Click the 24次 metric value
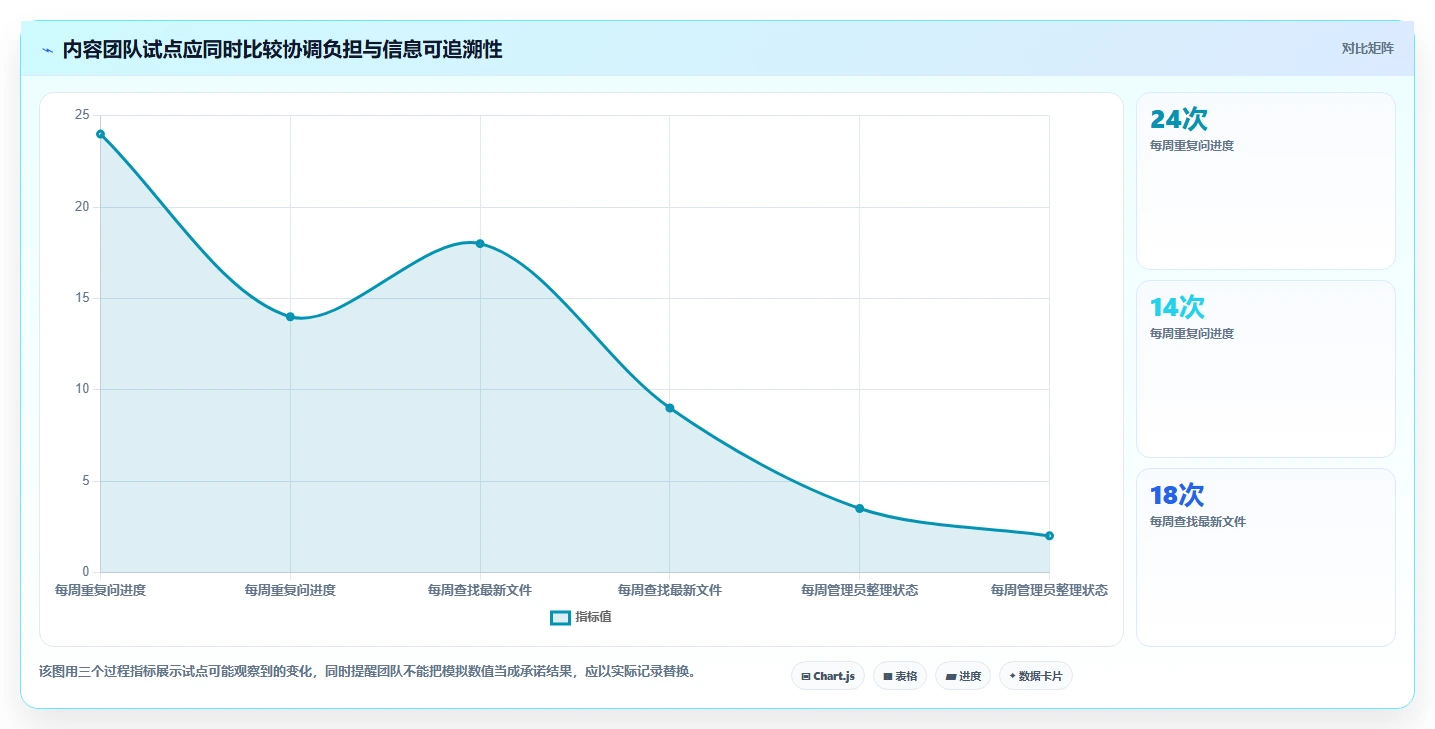 tap(1179, 120)
